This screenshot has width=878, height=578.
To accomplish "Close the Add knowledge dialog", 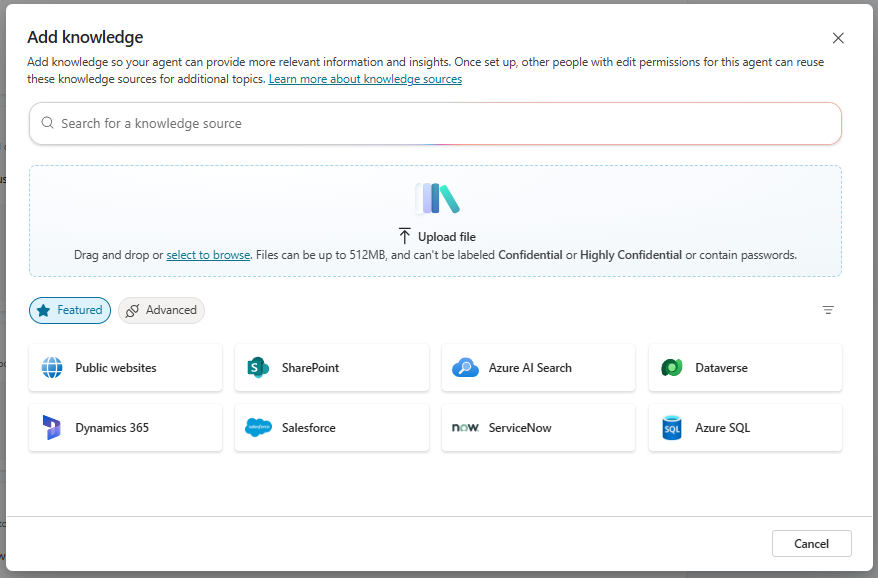I will click(838, 38).
